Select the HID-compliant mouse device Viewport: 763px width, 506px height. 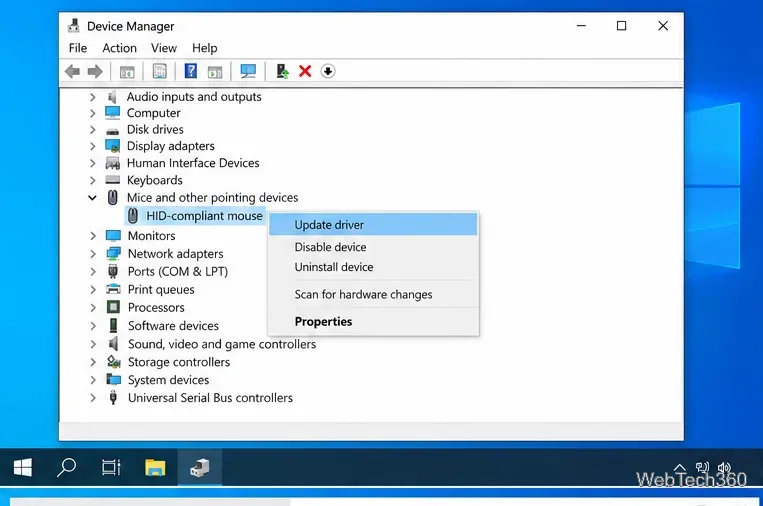tap(195, 216)
